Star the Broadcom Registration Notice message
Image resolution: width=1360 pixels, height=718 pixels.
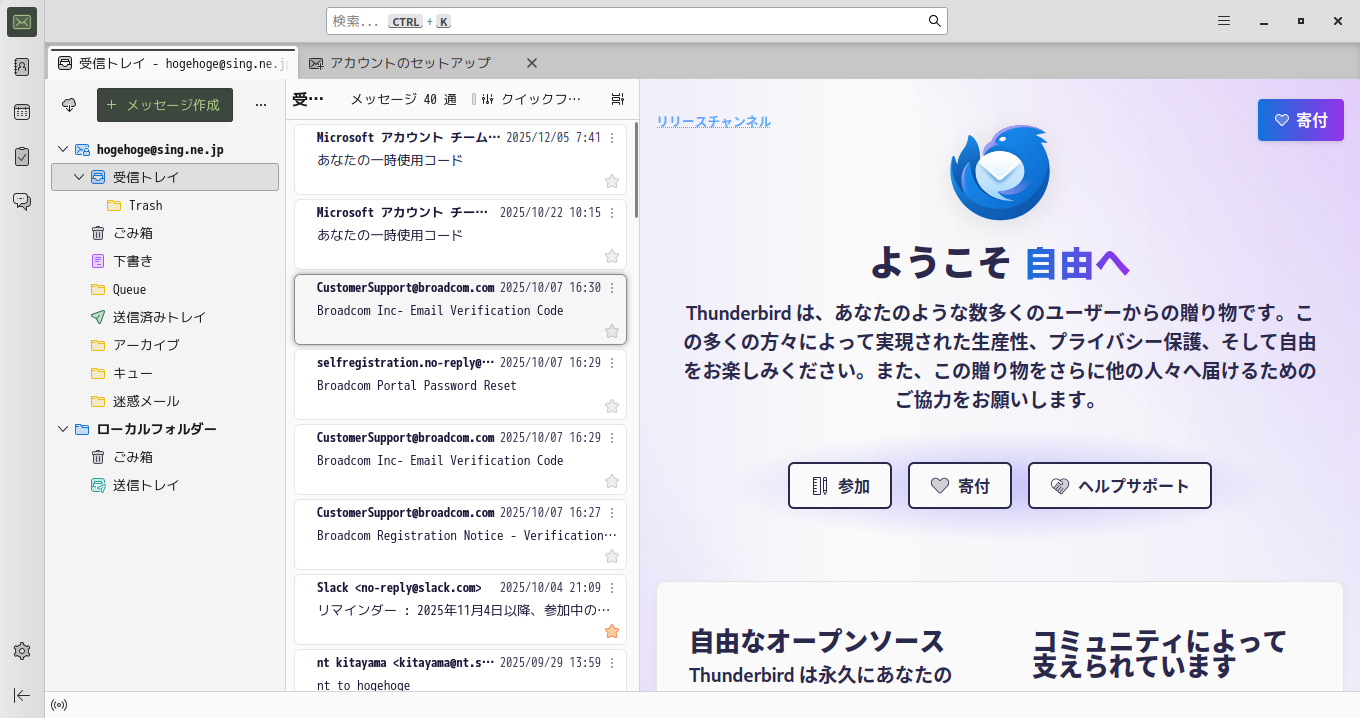pos(612,556)
